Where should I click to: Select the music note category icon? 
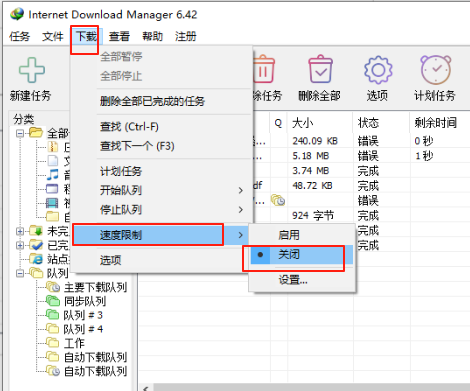tap(52, 174)
